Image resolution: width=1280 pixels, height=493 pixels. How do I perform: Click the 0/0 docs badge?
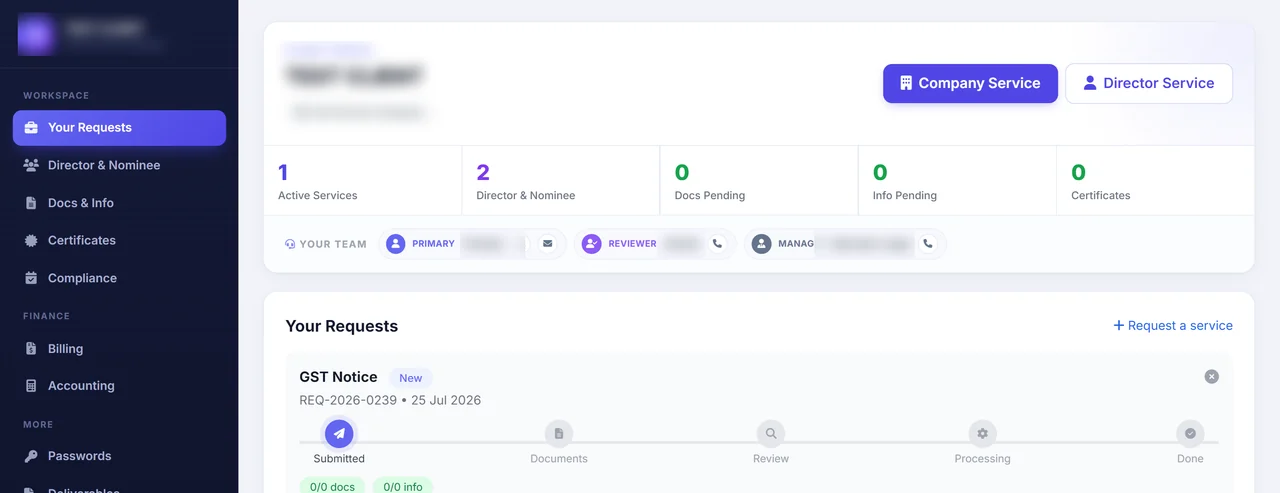click(x=332, y=486)
